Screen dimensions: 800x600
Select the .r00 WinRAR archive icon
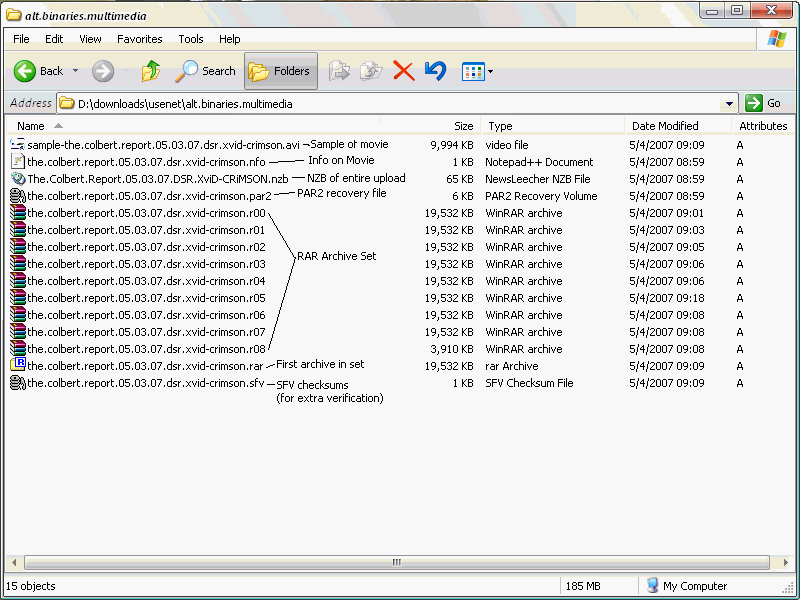tap(18, 213)
